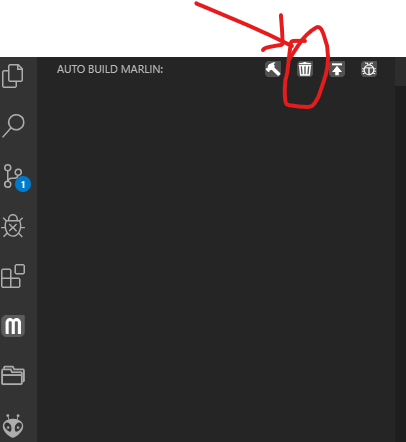This screenshot has height=442, width=406.
Task: Open the Search view magnifier icon
Action: pos(13,126)
